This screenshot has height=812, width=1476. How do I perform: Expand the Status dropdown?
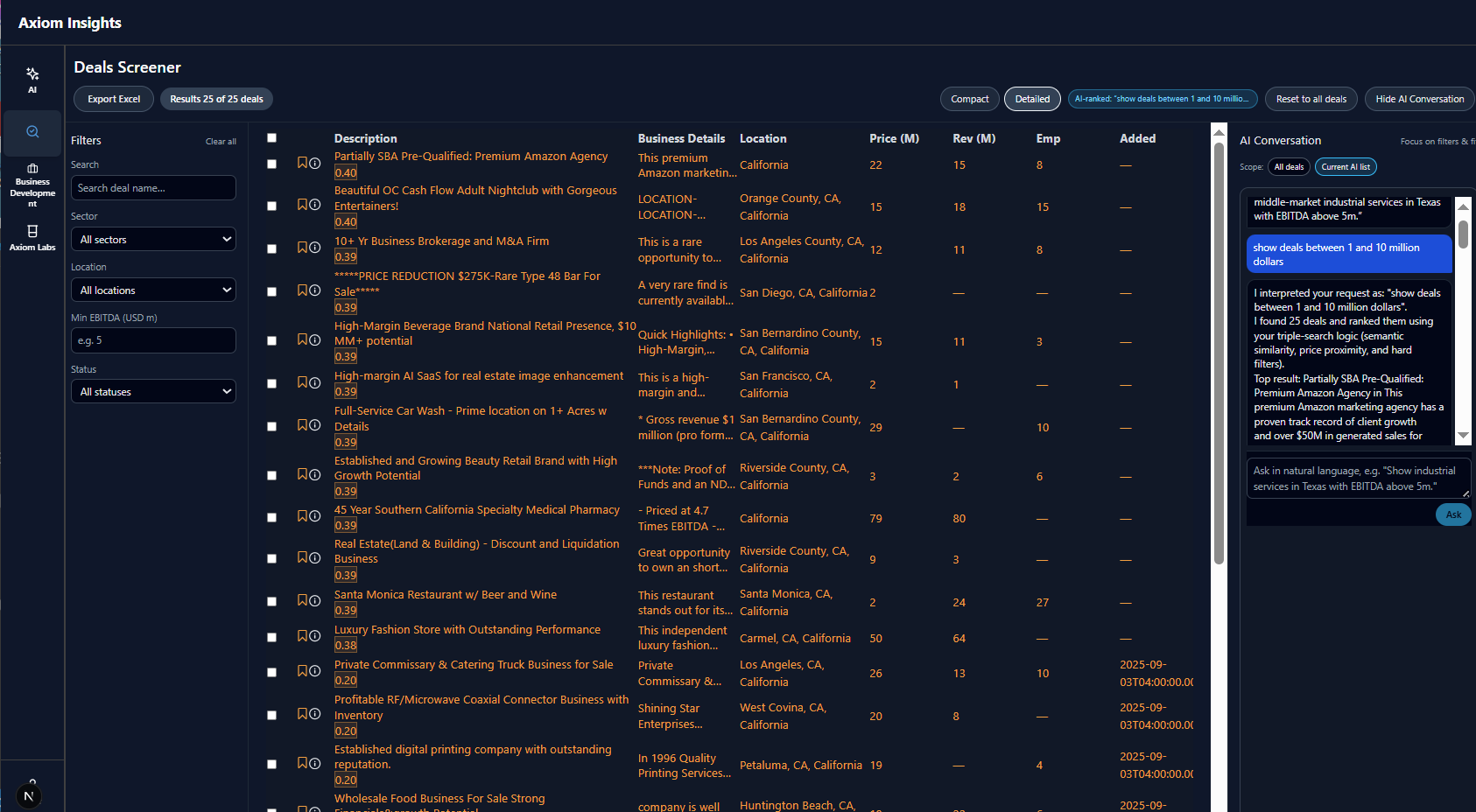point(153,391)
